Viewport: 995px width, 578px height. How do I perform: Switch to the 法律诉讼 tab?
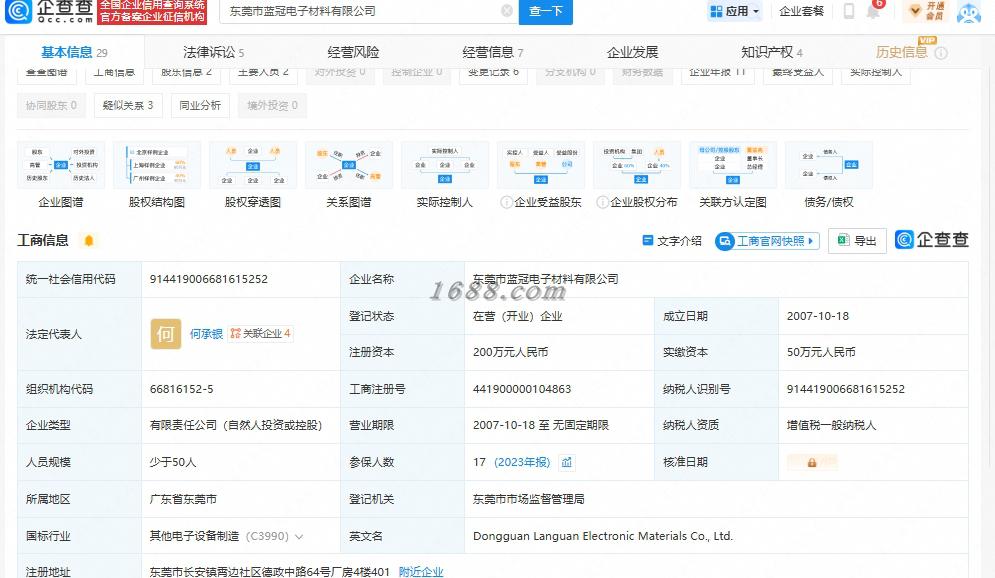(x=213, y=52)
